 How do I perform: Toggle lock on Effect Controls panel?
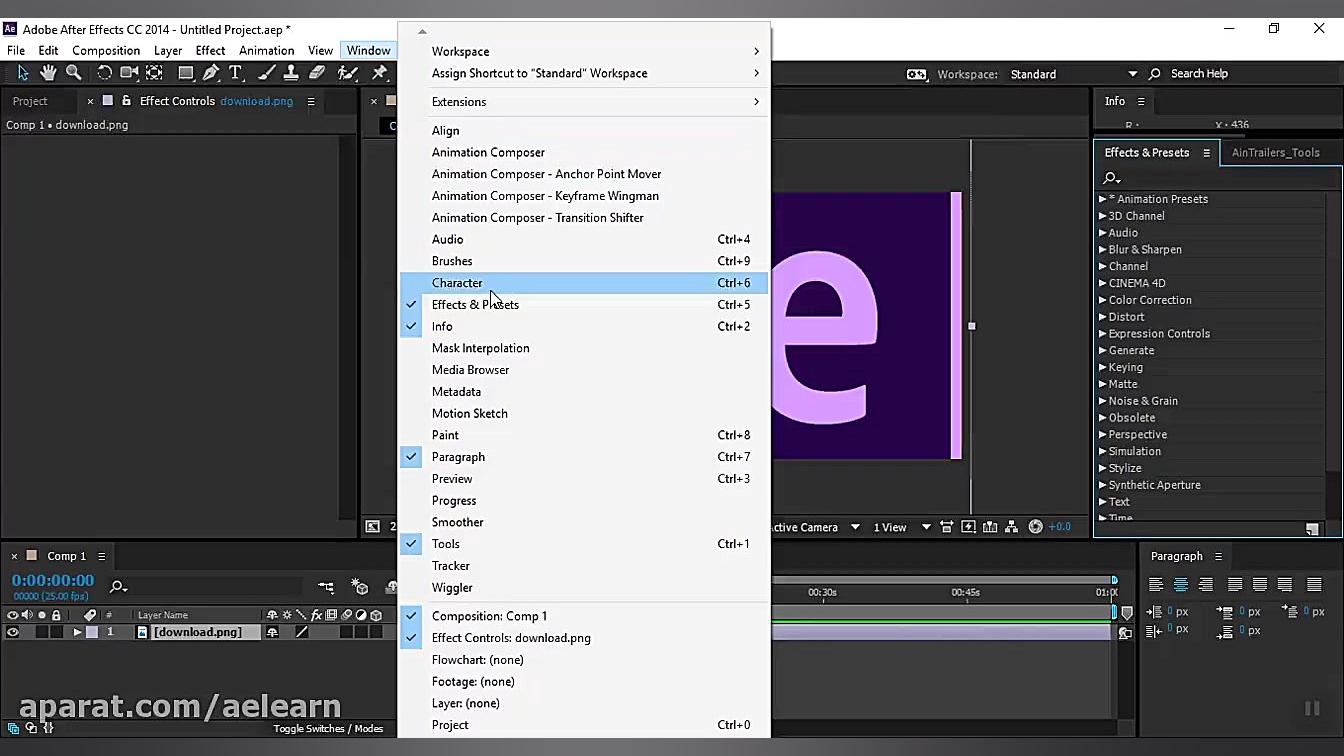[x=126, y=101]
